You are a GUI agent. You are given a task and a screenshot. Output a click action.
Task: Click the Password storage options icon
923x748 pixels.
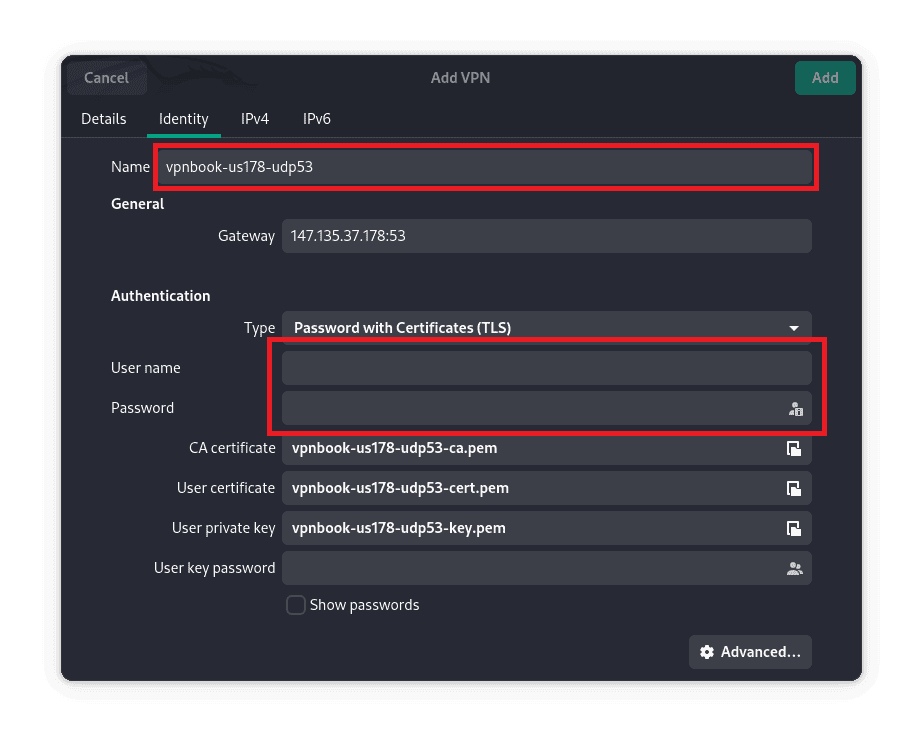click(795, 408)
